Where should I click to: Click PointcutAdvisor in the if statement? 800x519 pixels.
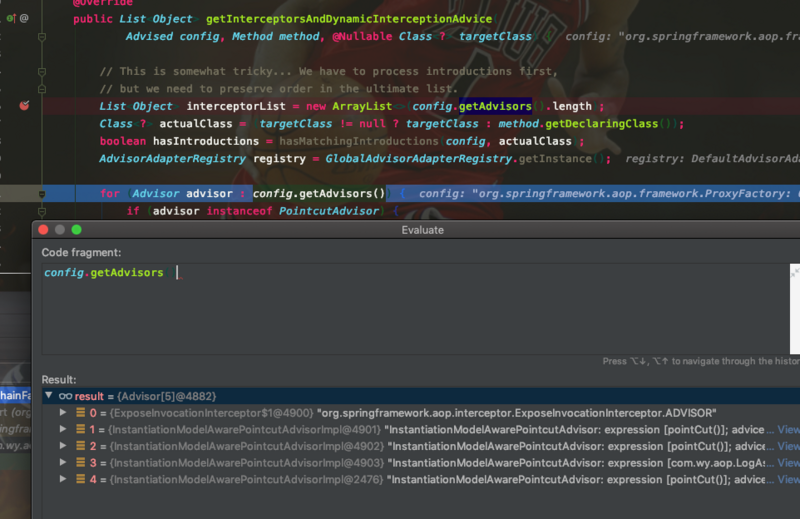pos(329,211)
